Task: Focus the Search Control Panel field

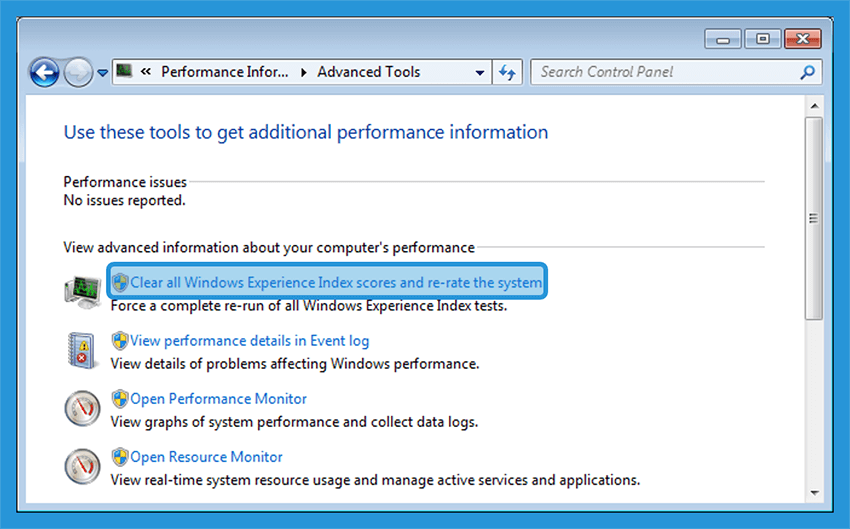Action: pos(665,72)
